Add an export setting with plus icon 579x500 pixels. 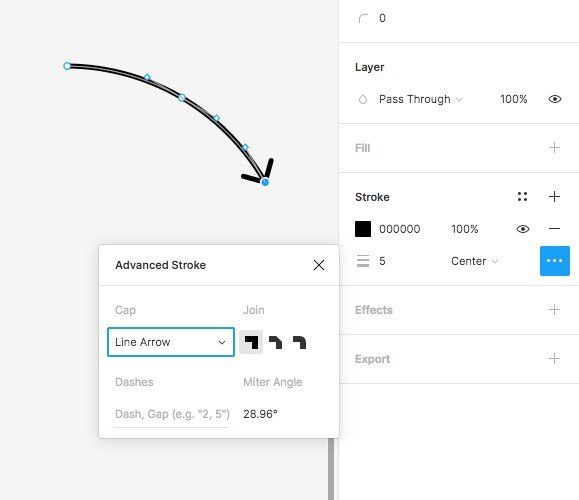tap(554, 359)
